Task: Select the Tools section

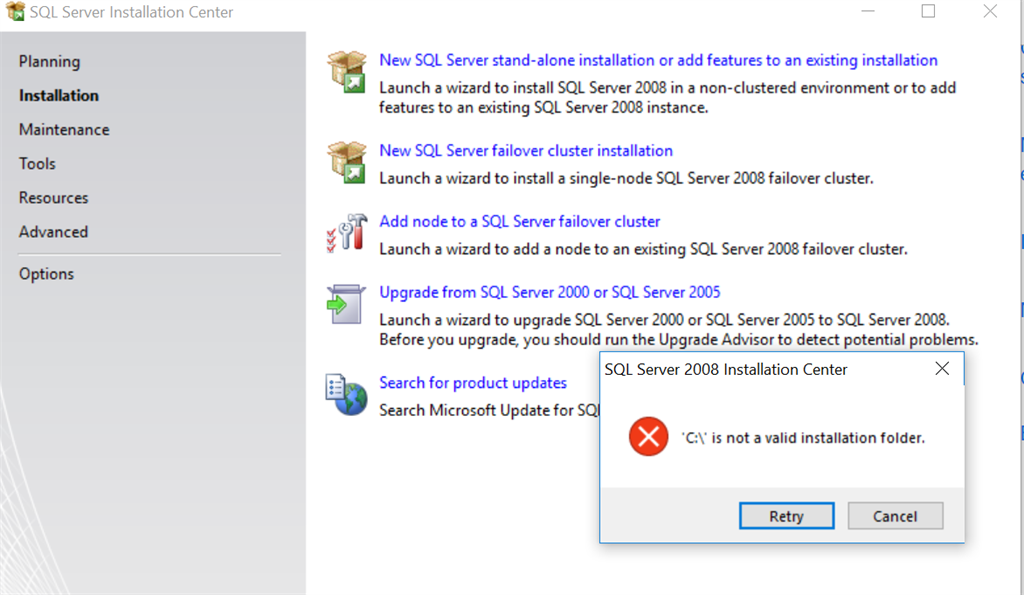Action: (37, 163)
